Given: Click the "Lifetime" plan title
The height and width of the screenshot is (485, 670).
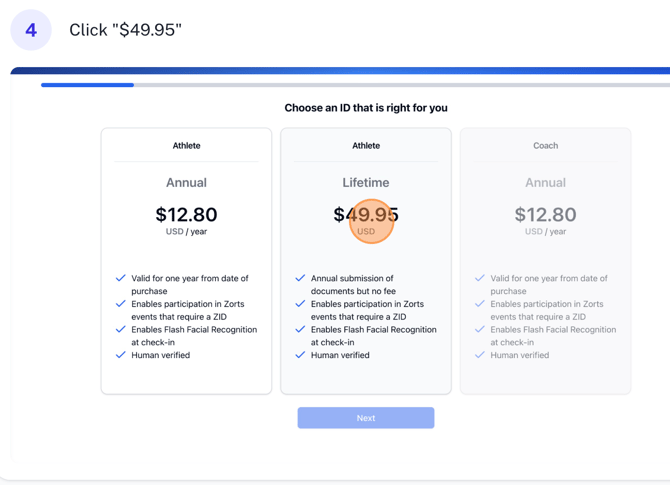Looking at the screenshot, I should [x=366, y=183].
